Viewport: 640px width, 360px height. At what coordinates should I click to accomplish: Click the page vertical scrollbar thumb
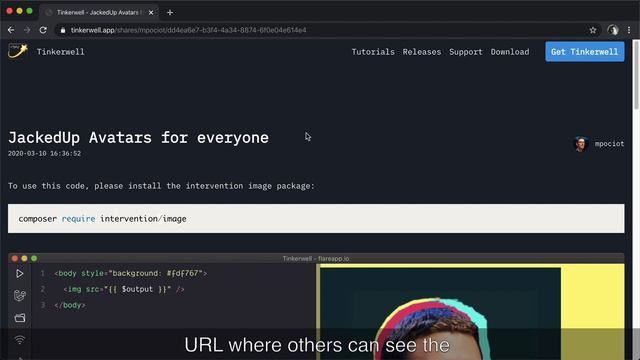click(636, 74)
